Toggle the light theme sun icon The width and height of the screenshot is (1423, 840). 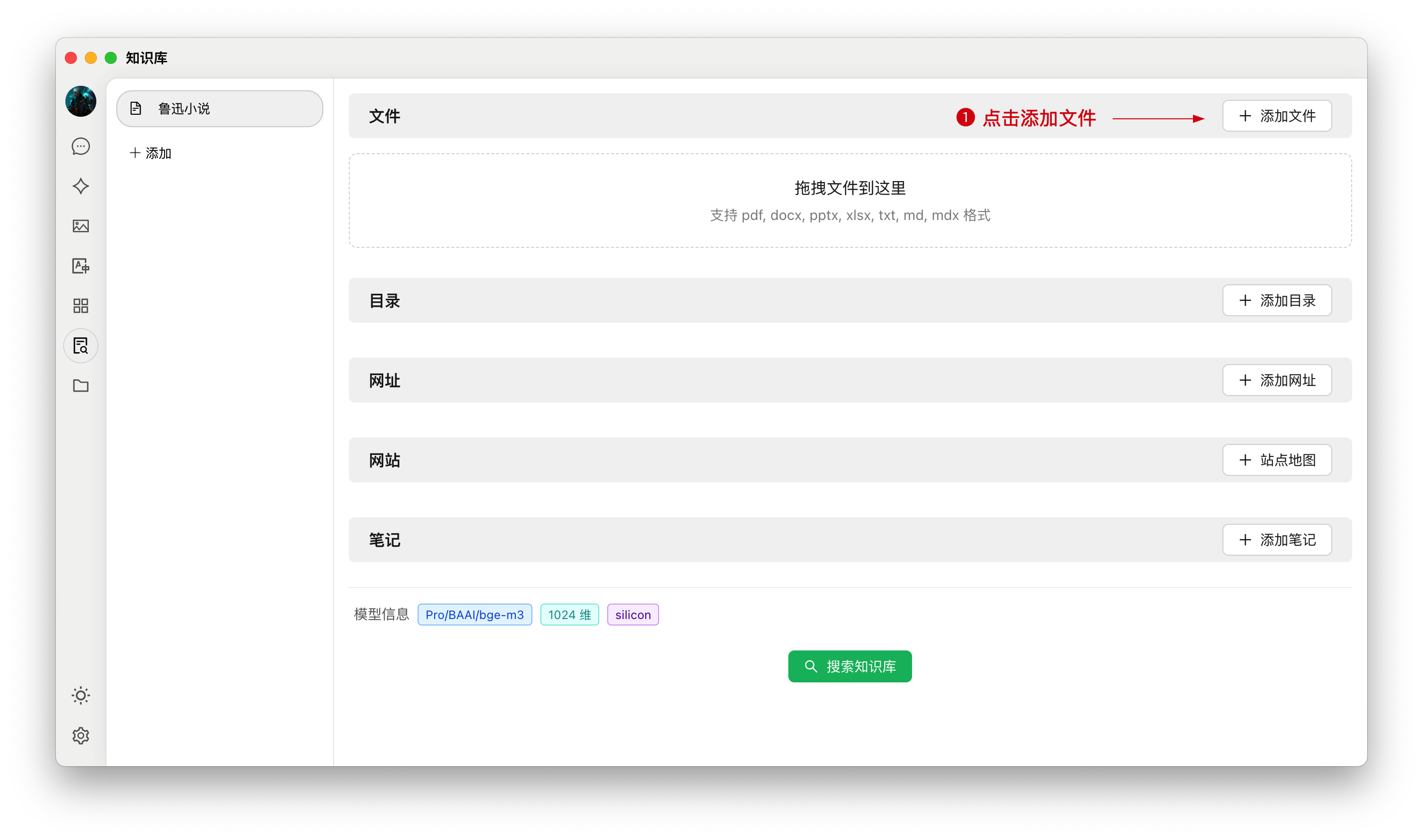pos(81,696)
